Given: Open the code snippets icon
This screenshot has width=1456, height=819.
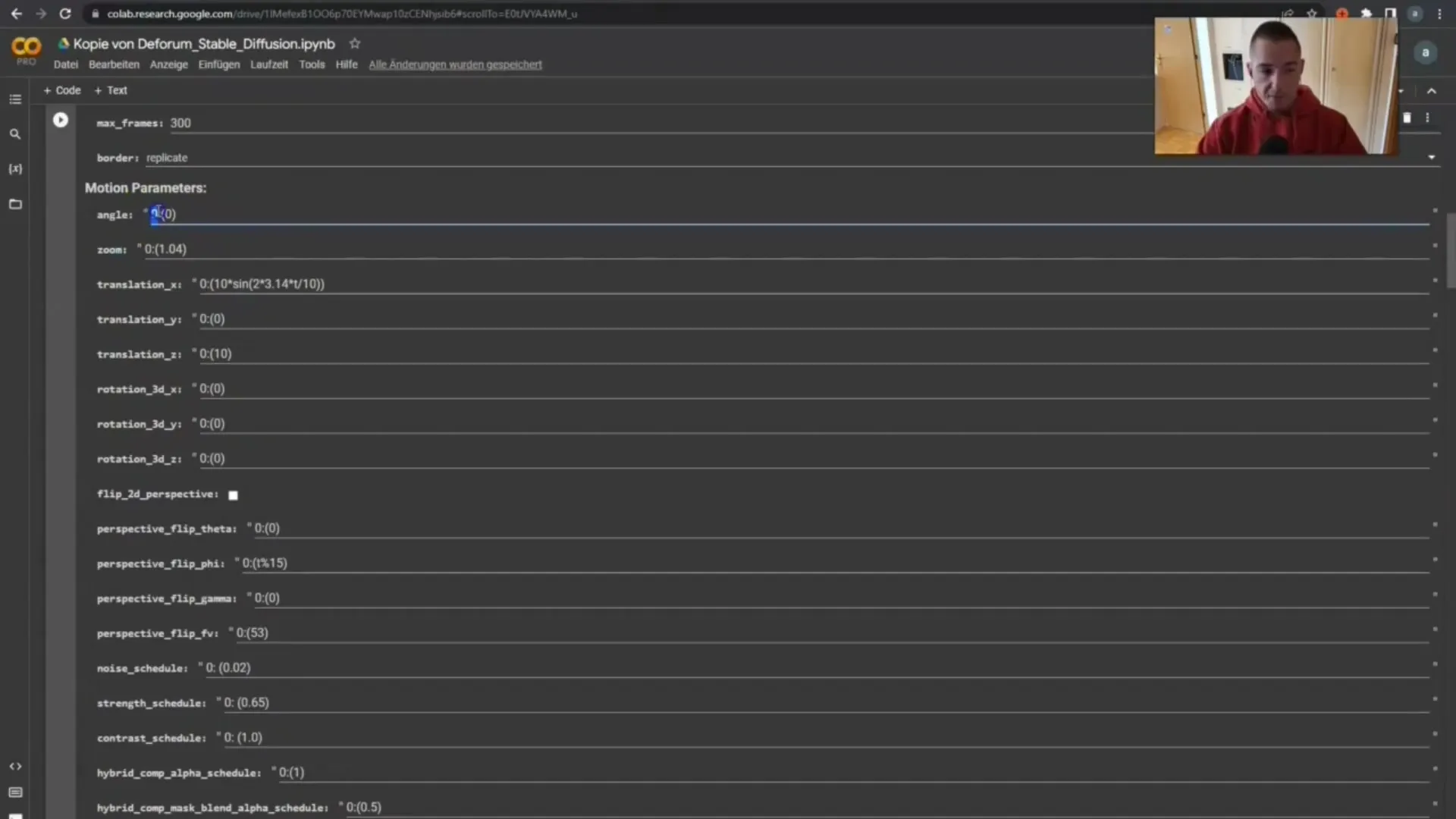Looking at the screenshot, I should [x=15, y=767].
